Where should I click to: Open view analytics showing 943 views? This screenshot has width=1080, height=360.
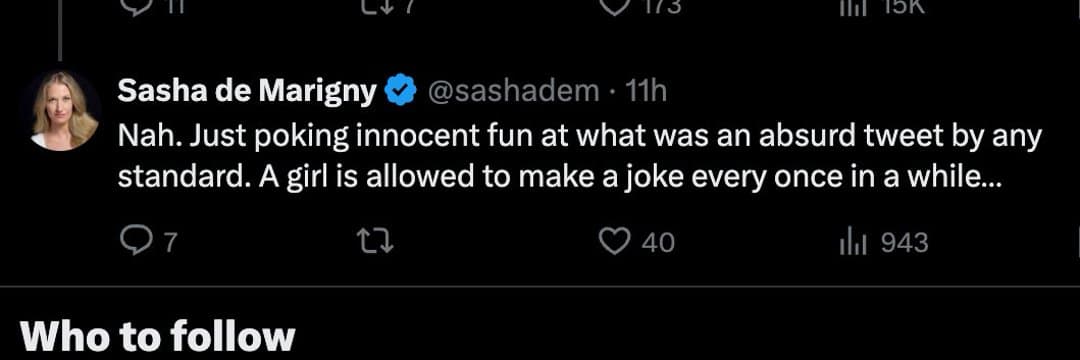(x=851, y=242)
